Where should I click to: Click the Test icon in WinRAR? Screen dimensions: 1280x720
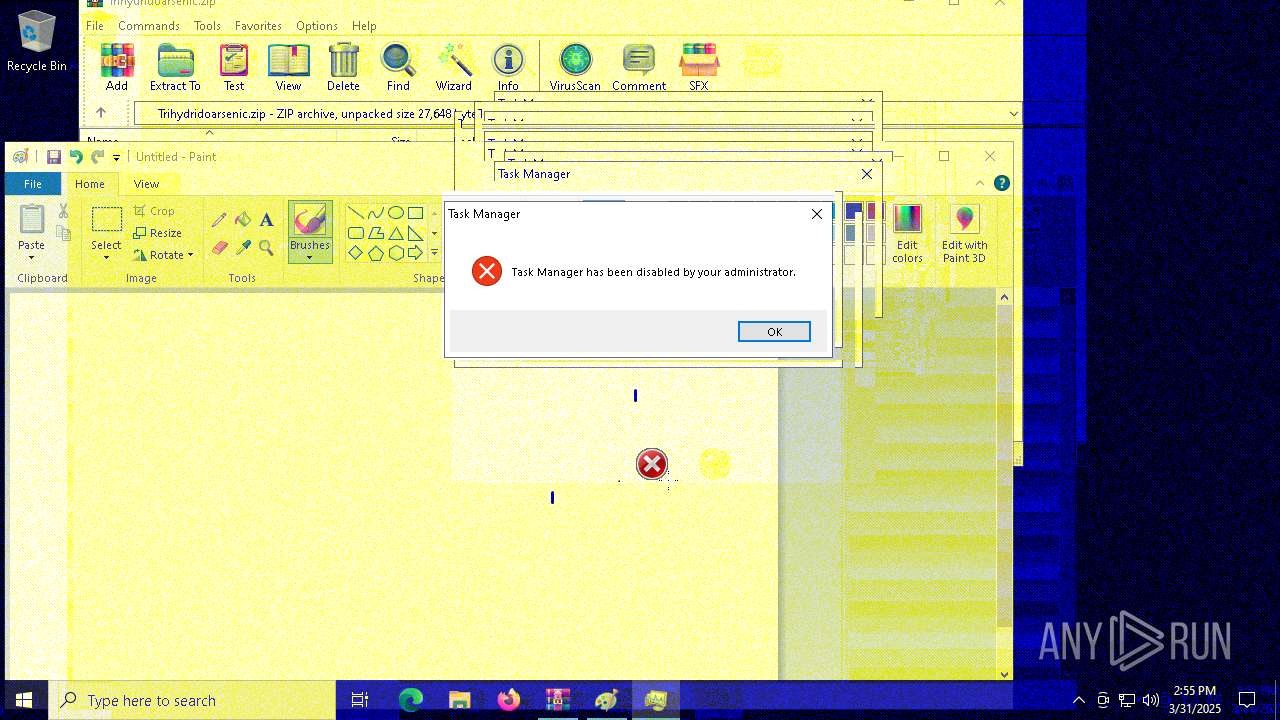[234, 67]
